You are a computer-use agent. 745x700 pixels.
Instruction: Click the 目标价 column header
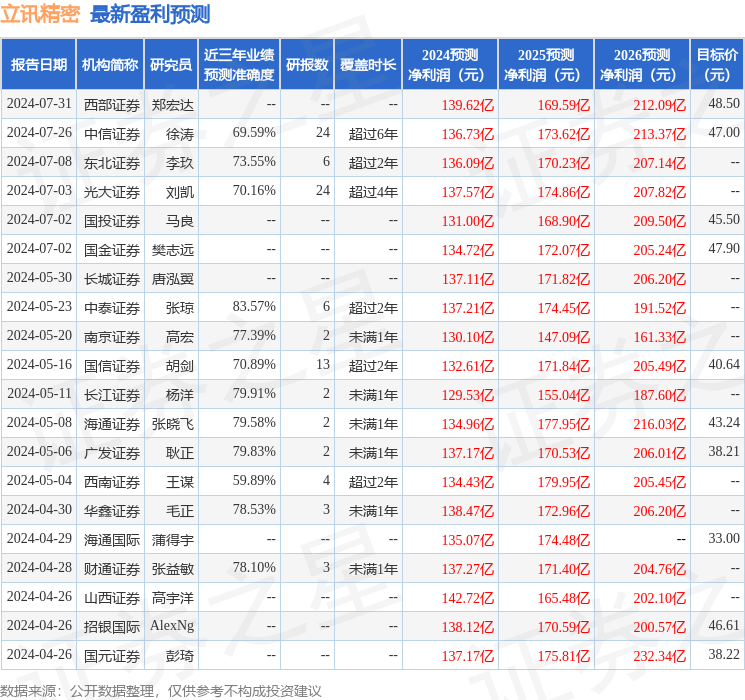[x=716, y=64]
